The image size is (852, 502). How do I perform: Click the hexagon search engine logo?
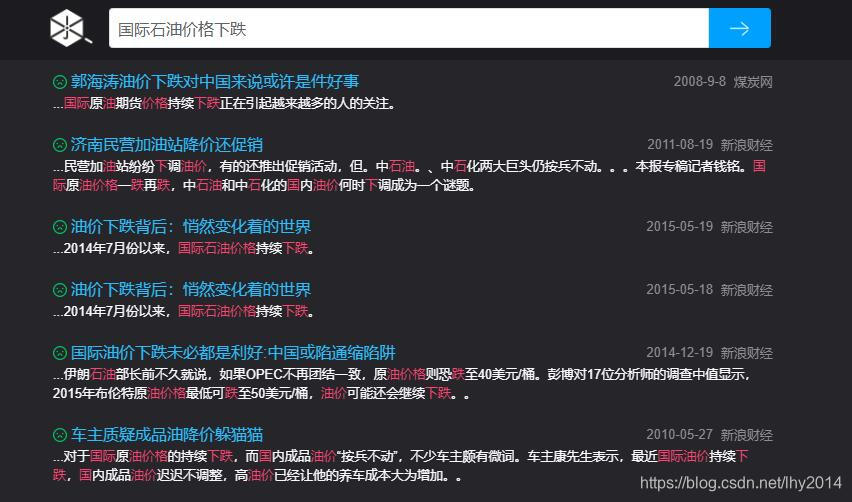[x=71, y=28]
